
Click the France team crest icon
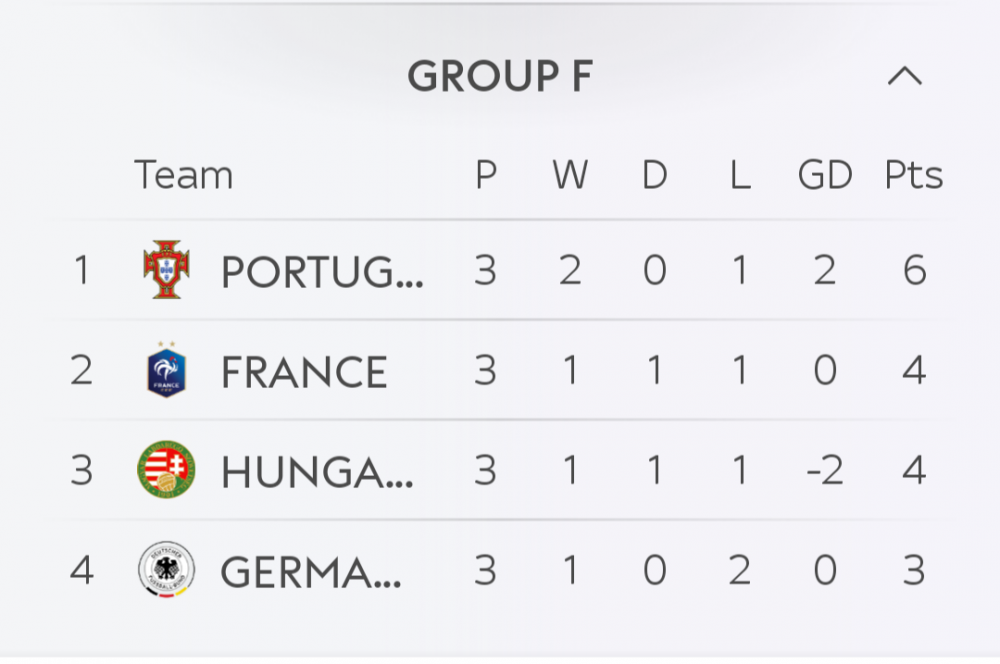pyautogui.click(x=166, y=370)
